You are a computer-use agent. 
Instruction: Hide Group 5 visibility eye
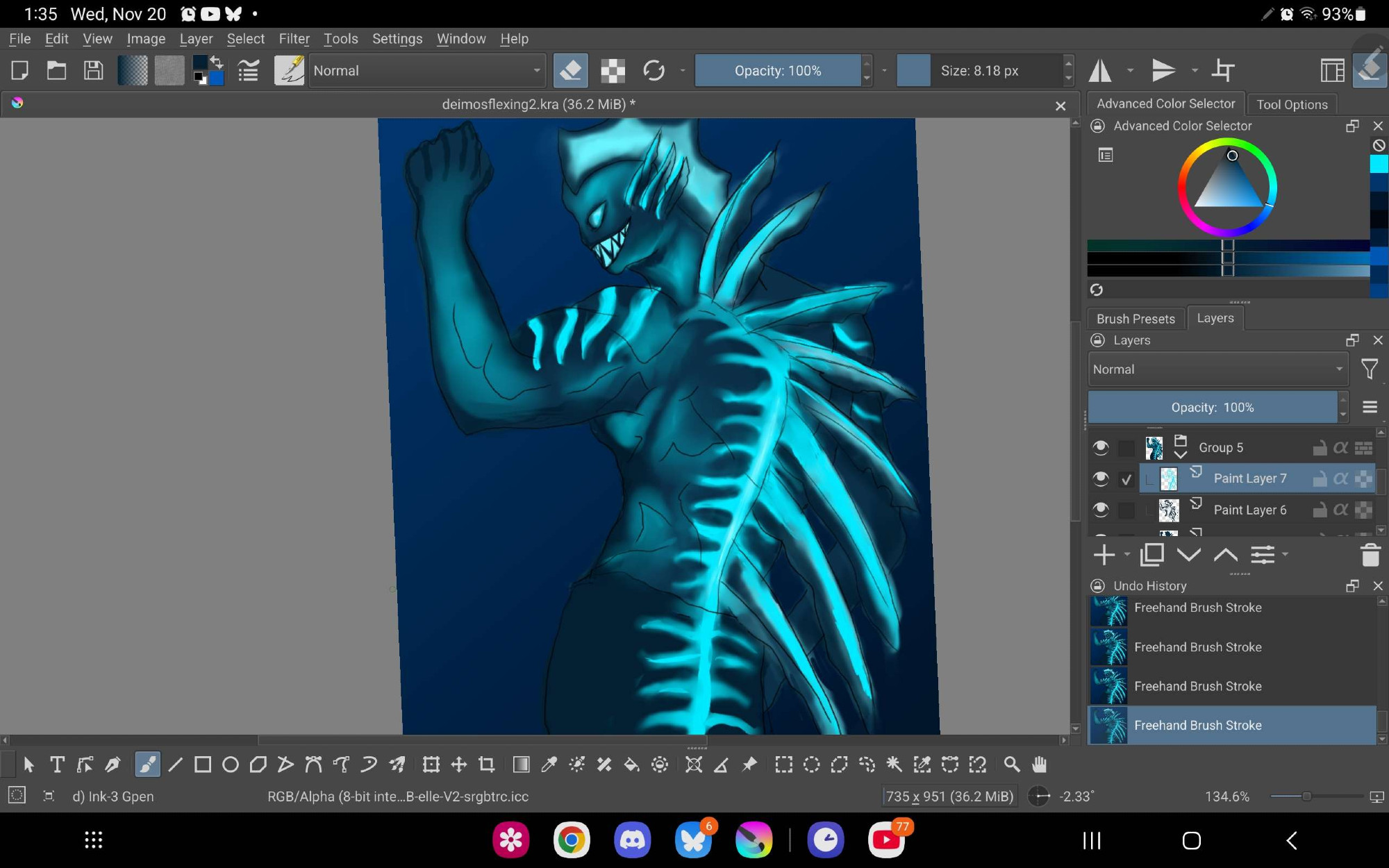(x=1100, y=448)
